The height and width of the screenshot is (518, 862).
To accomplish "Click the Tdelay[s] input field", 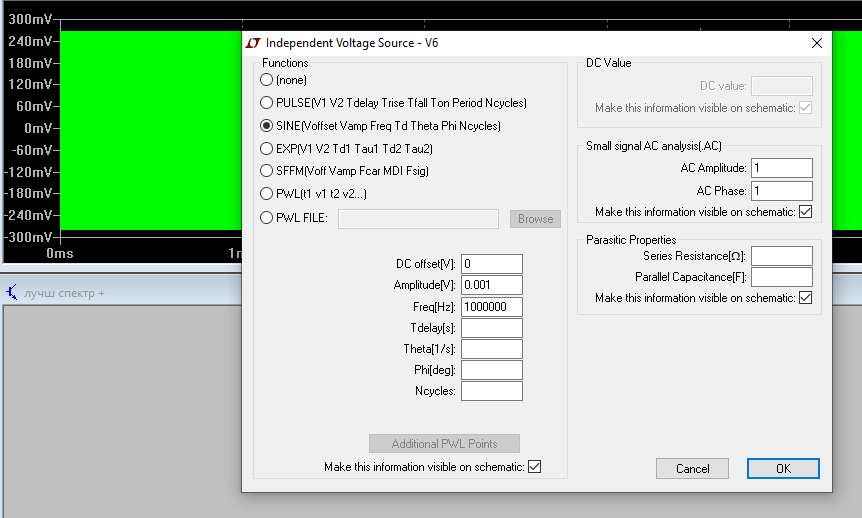I will 491,328.
